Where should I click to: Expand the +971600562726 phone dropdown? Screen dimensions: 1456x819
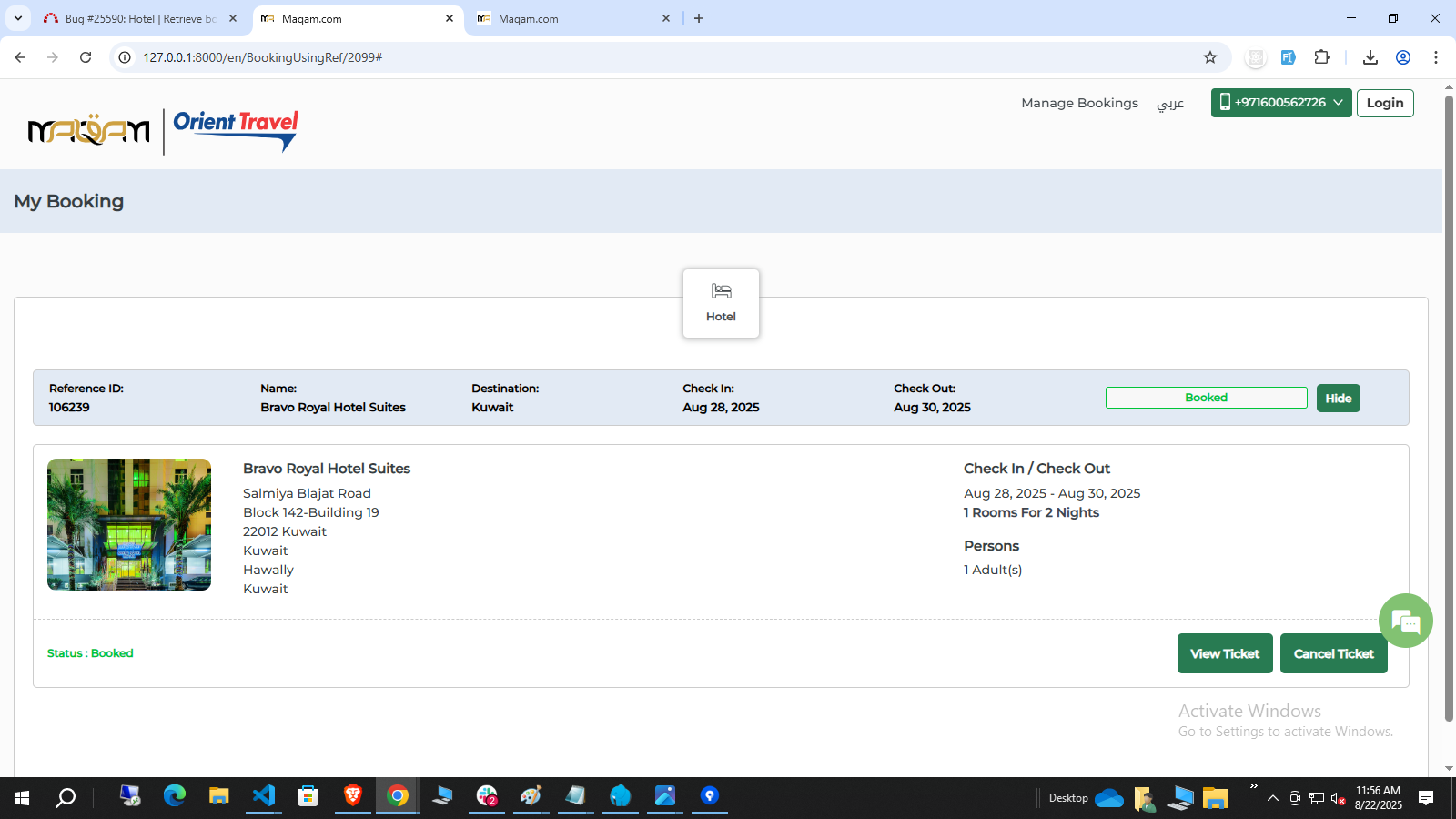pos(1280,103)
